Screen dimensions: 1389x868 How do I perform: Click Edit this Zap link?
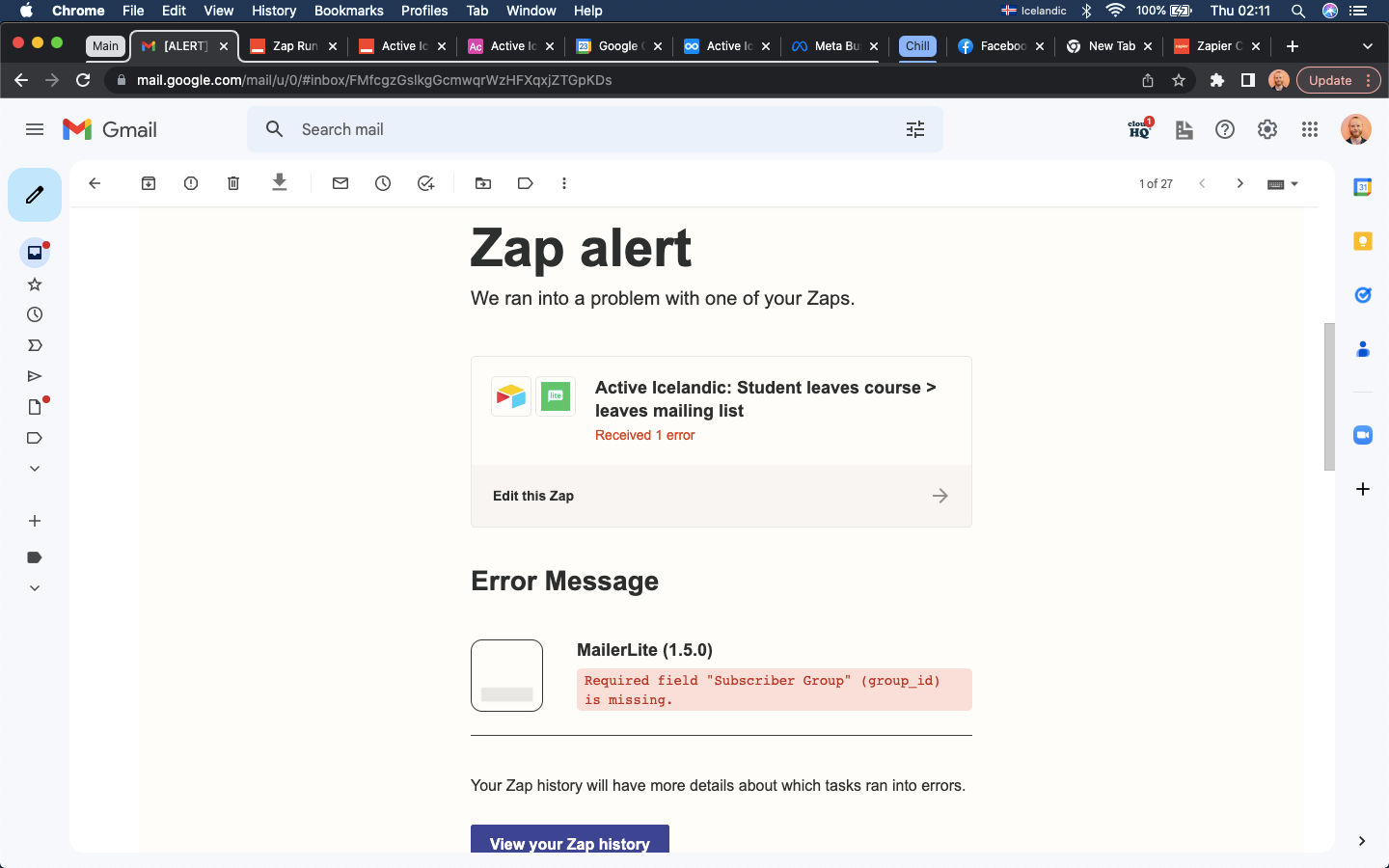coord(721,496)
